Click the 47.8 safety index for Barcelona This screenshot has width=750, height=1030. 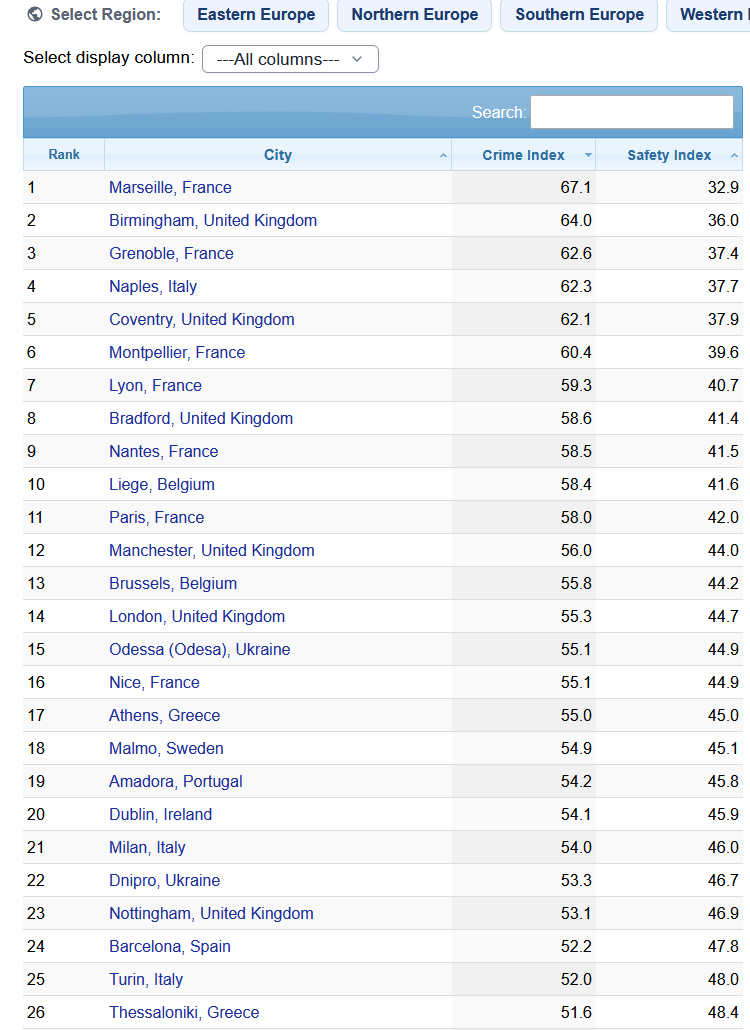coord(723,947)
